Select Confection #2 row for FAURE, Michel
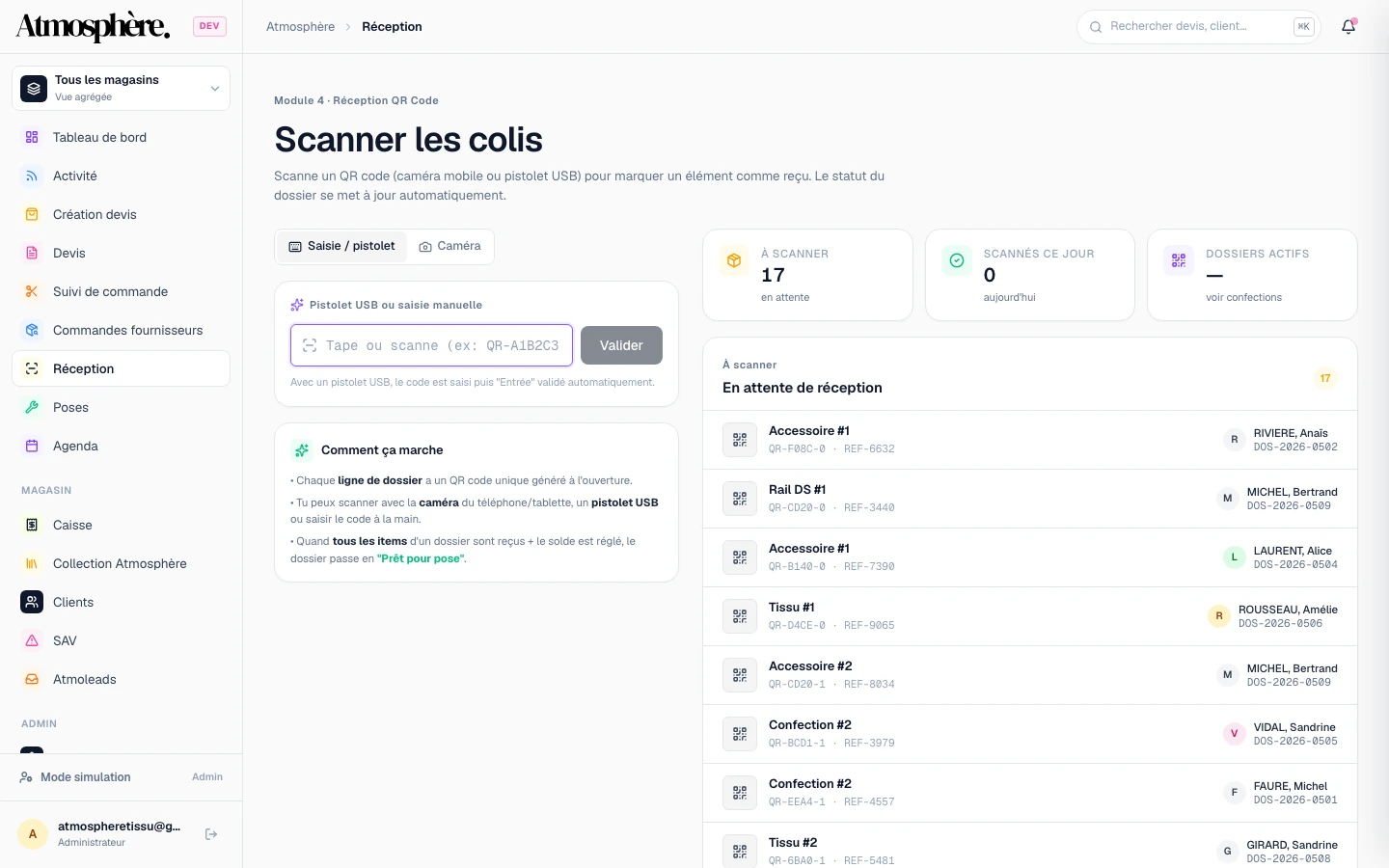 click(1030, 793)
